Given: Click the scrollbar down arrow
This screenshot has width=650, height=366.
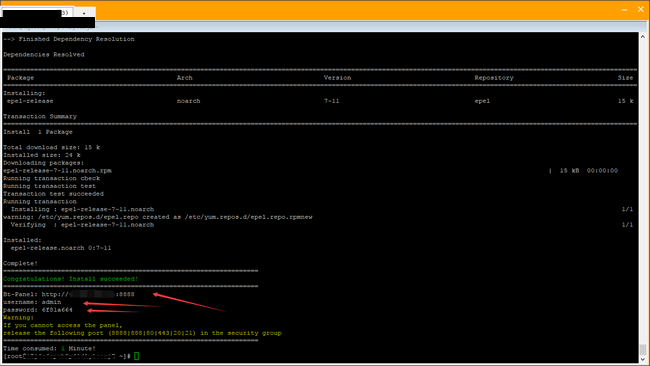Looking at the screenshot, I should click(x=643, y=359).
